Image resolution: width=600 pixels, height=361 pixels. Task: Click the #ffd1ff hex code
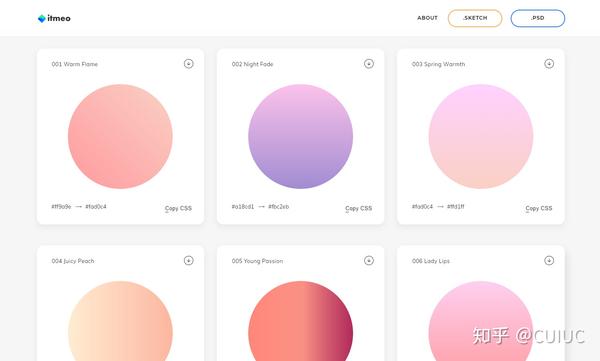point(455,207)
